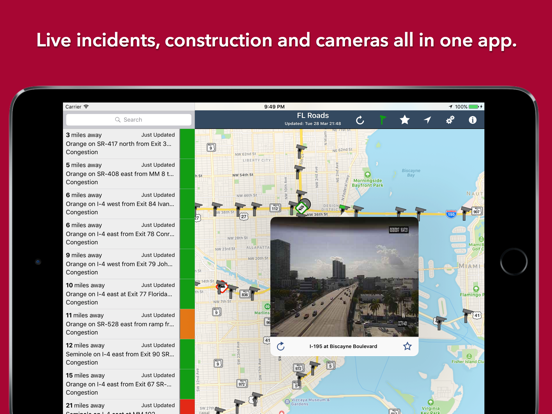Click the Wi-Fi carrier indicator in status bar
Screen dimensions: 552x414
(x=77, y=107)
